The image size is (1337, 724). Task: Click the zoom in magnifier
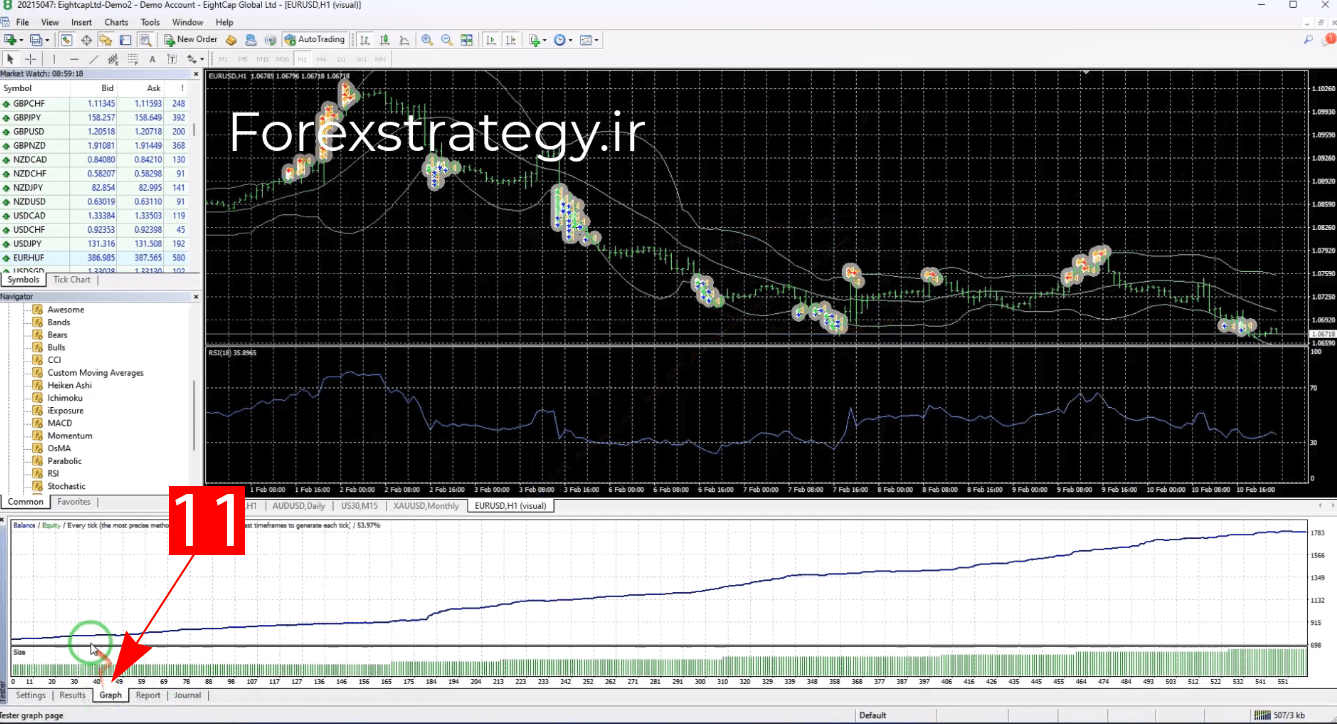[427, 40]
